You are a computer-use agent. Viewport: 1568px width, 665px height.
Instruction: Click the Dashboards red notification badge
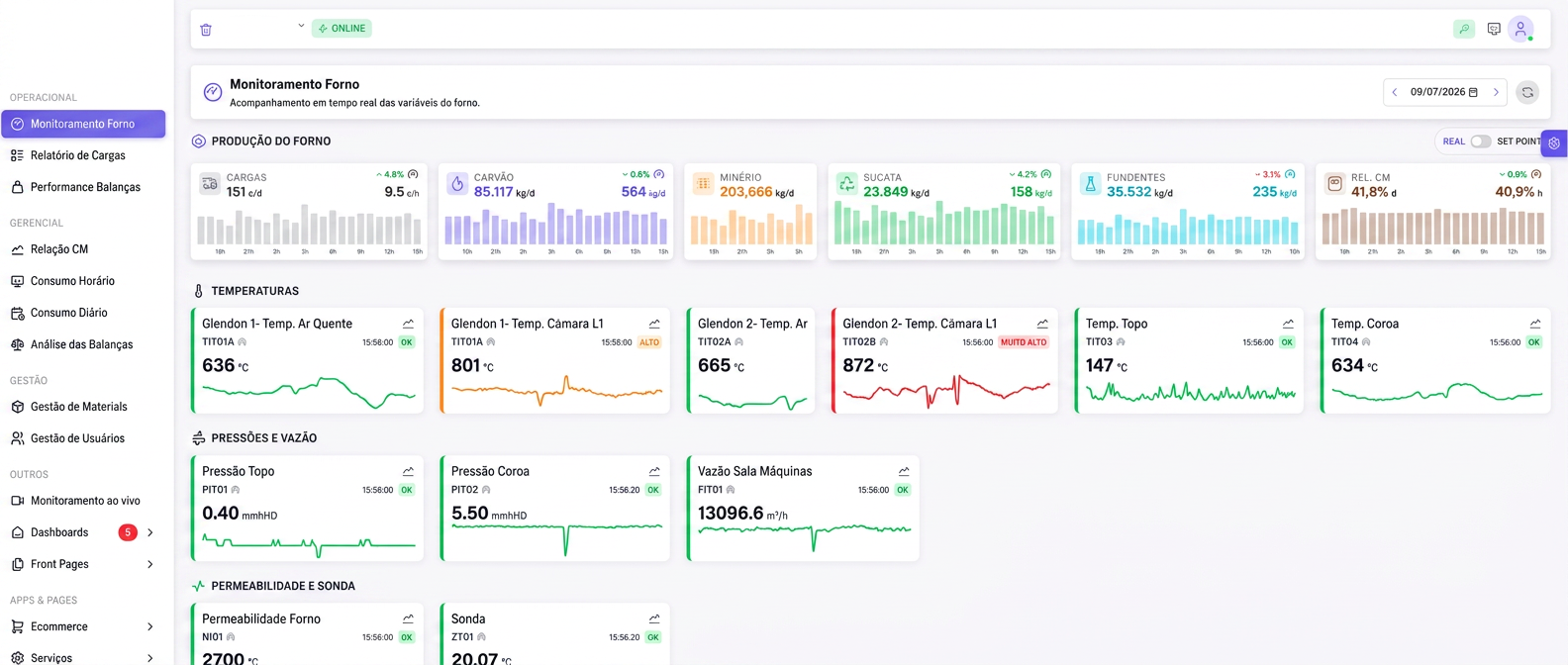tap(128, 532)
